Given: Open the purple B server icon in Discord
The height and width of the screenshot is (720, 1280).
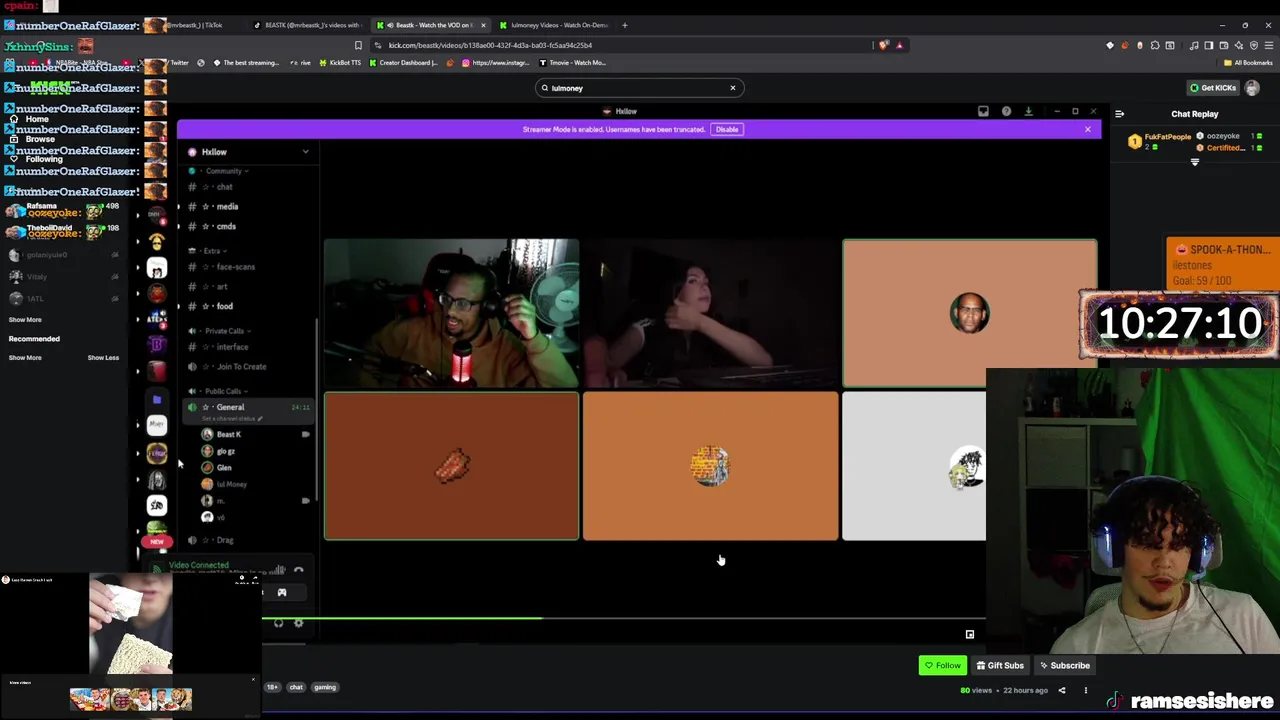Looking at the screenshot, I should [157, 345].
